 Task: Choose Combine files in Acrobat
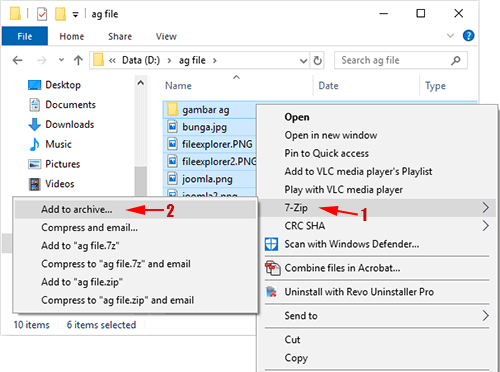377,268
